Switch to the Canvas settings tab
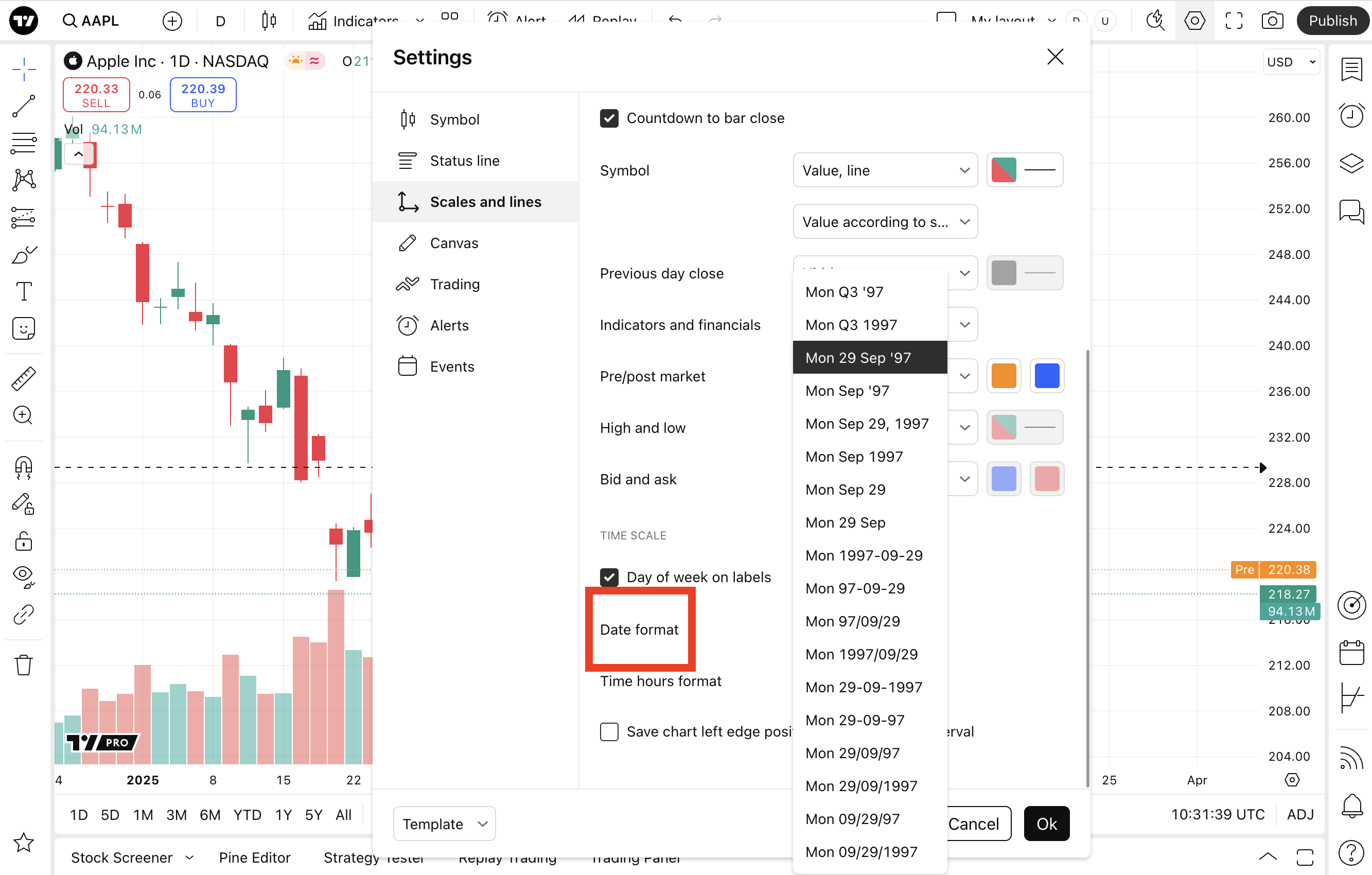The height and width of the screenshot is (875, 1372). point(453,243)
